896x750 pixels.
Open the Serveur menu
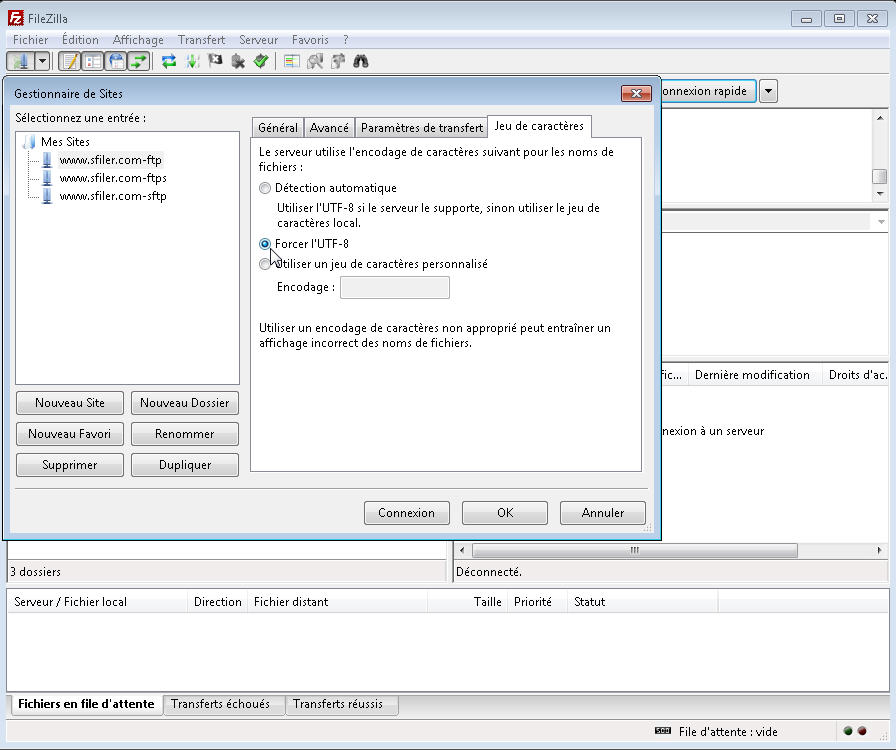[258, 40]
